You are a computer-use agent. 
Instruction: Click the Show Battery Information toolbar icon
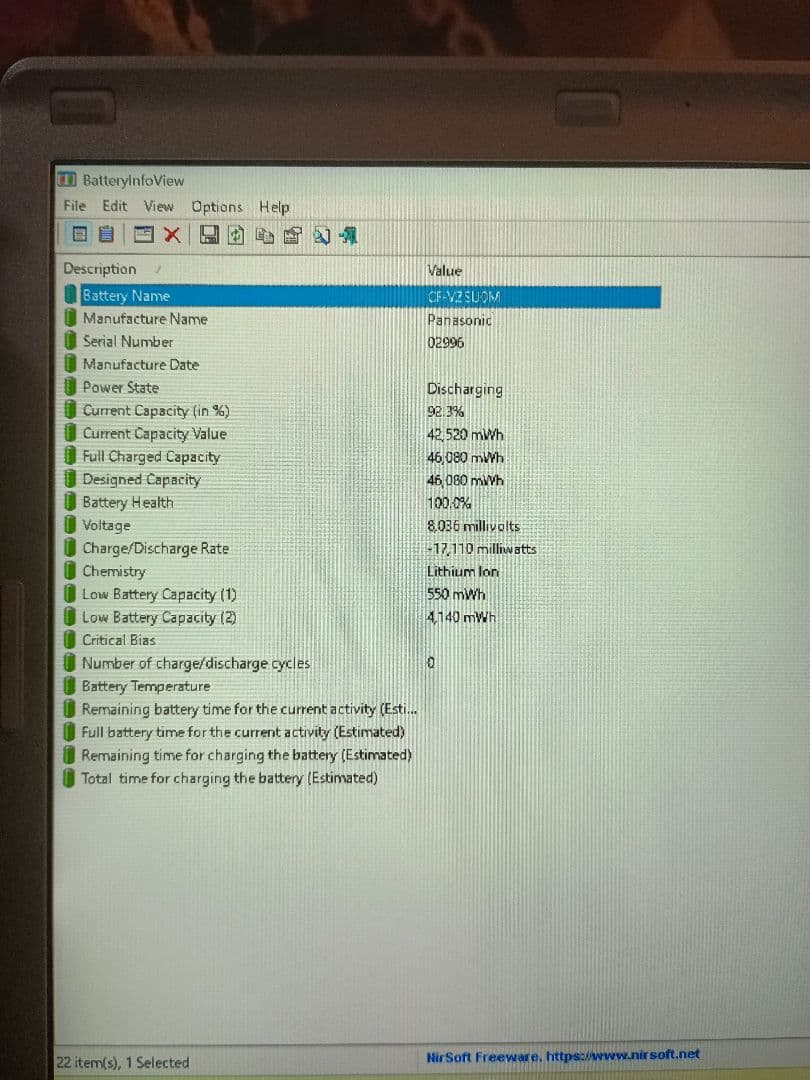click(x=77, y=236)
